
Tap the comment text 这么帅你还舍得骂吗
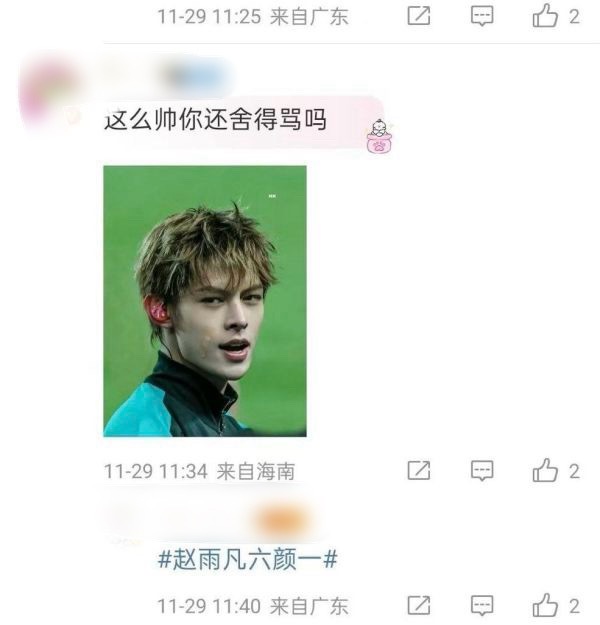(x=215, y=120)
